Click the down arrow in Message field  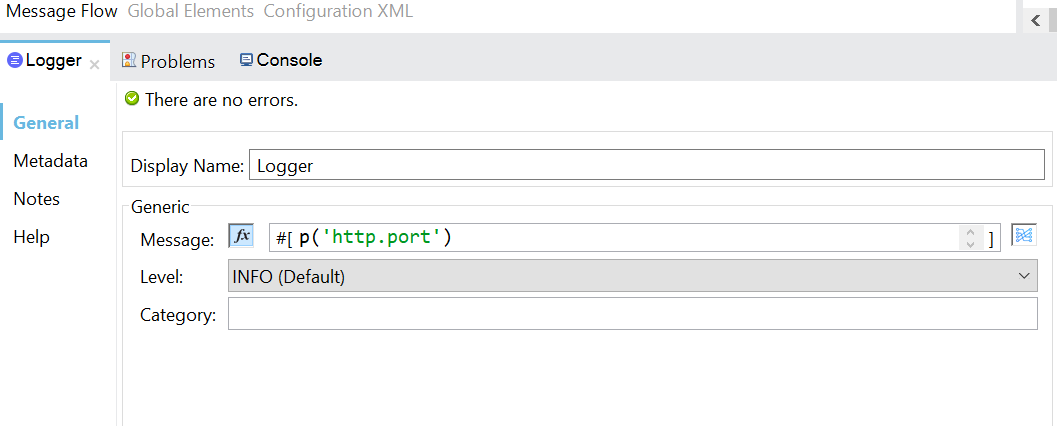[969, 244]
